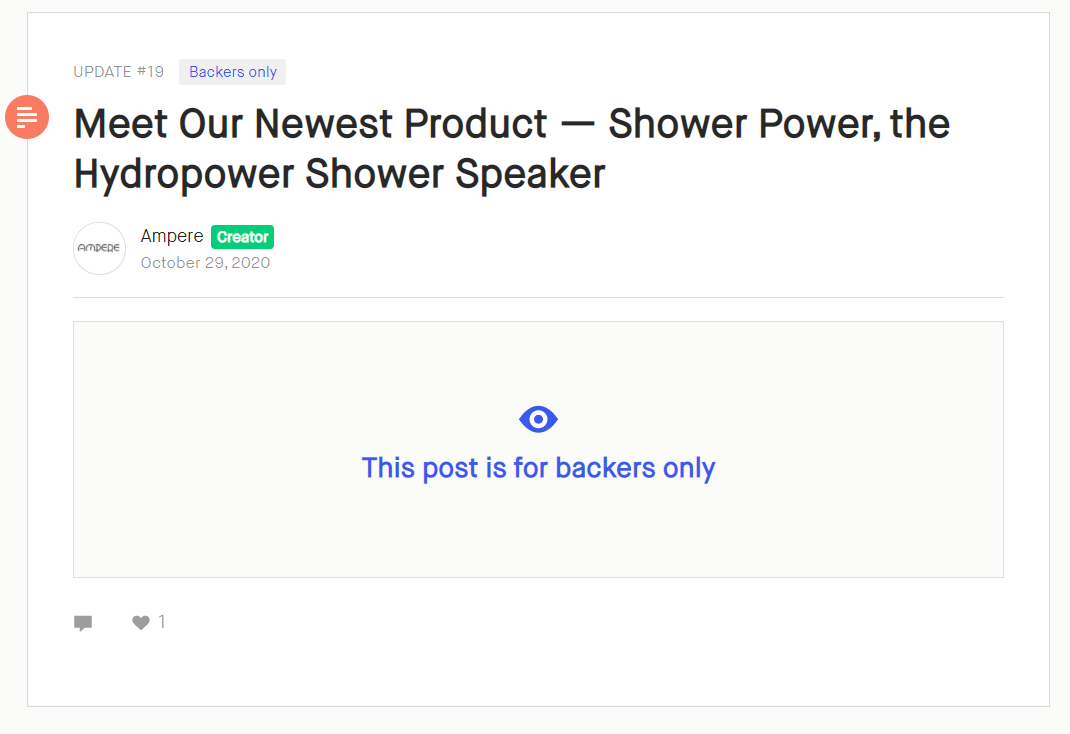Click the word Creator beside Ampere
Image resolution: width=1070 pixels, height=734 pixels.
pos(242,237)
